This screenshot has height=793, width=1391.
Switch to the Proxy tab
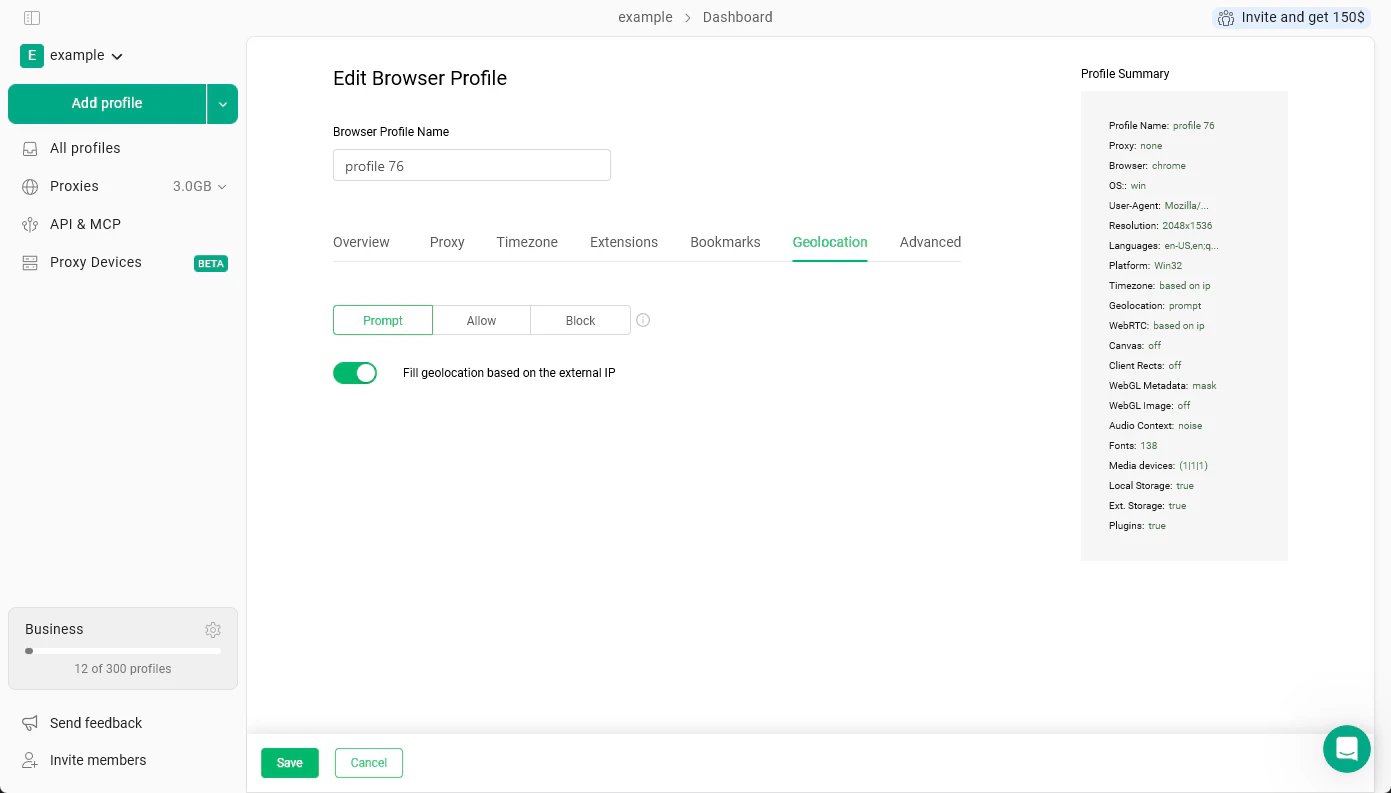(x=447, y=242)
